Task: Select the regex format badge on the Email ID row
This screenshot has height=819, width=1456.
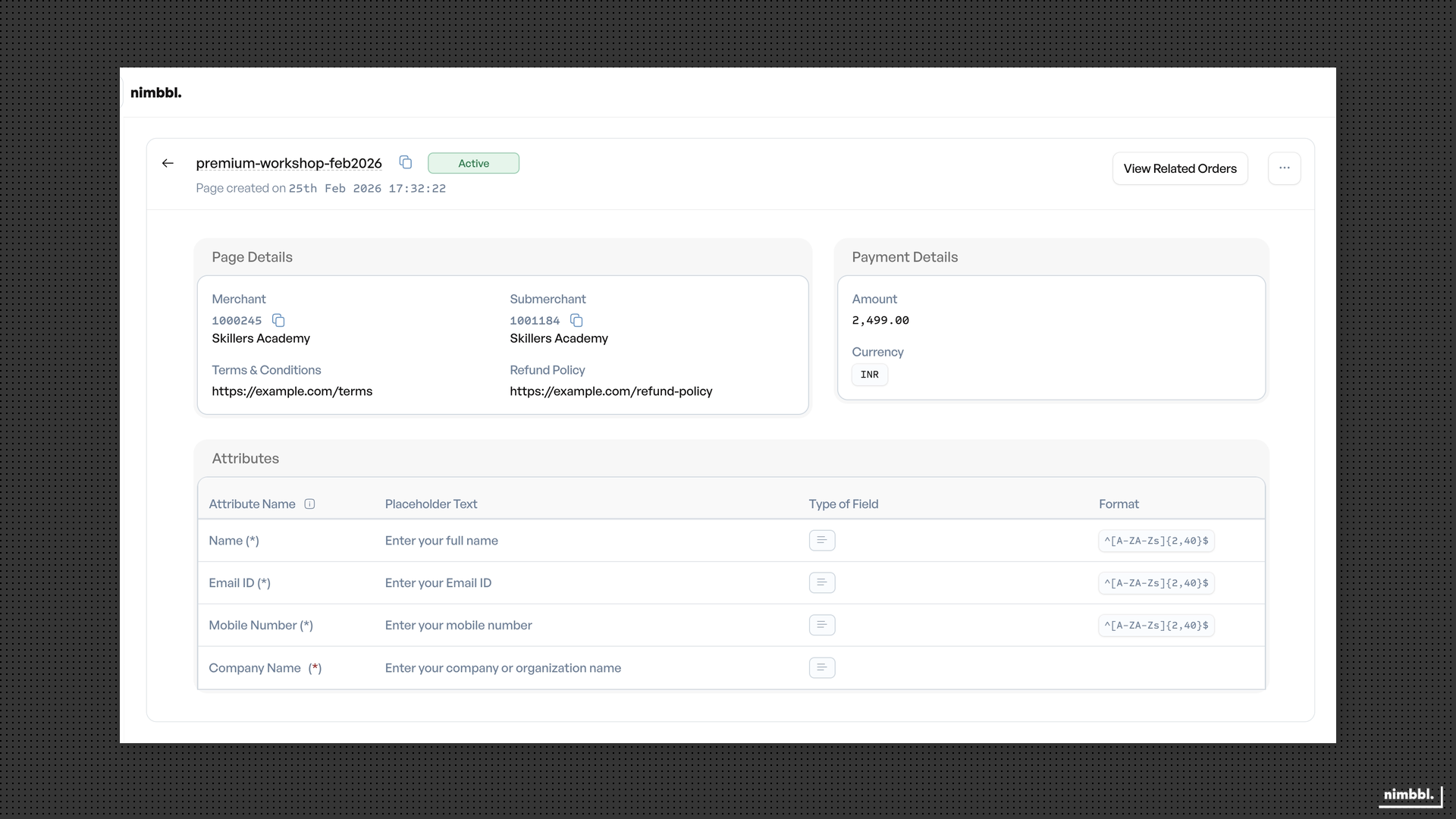Action: coord(1155,582)
